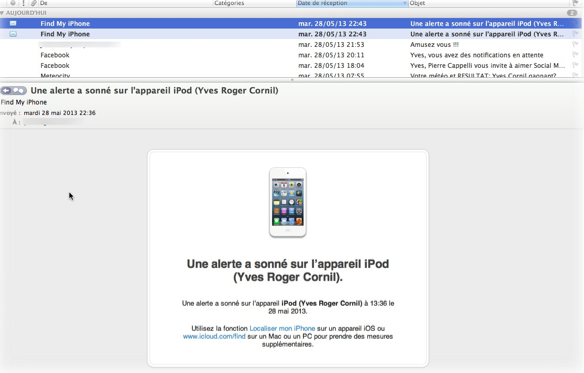Sort messages by the Catégories column
This screenshot has width=584, height=373.
[x=254, y=3]
